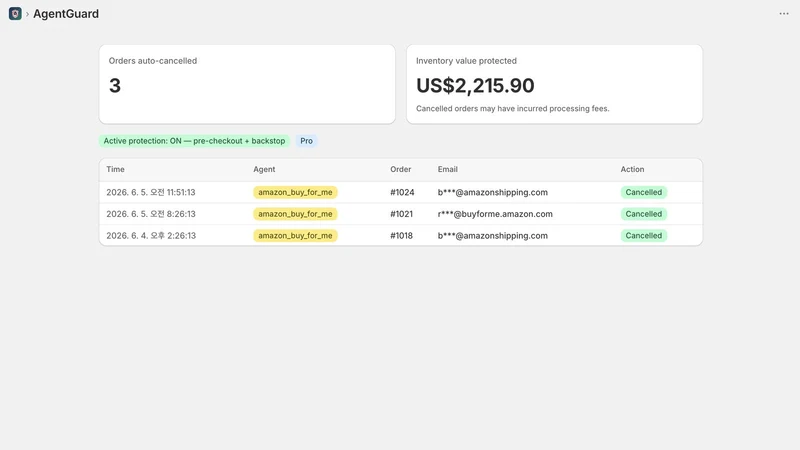
Task: Open order #1018
Action: (402, 236)
